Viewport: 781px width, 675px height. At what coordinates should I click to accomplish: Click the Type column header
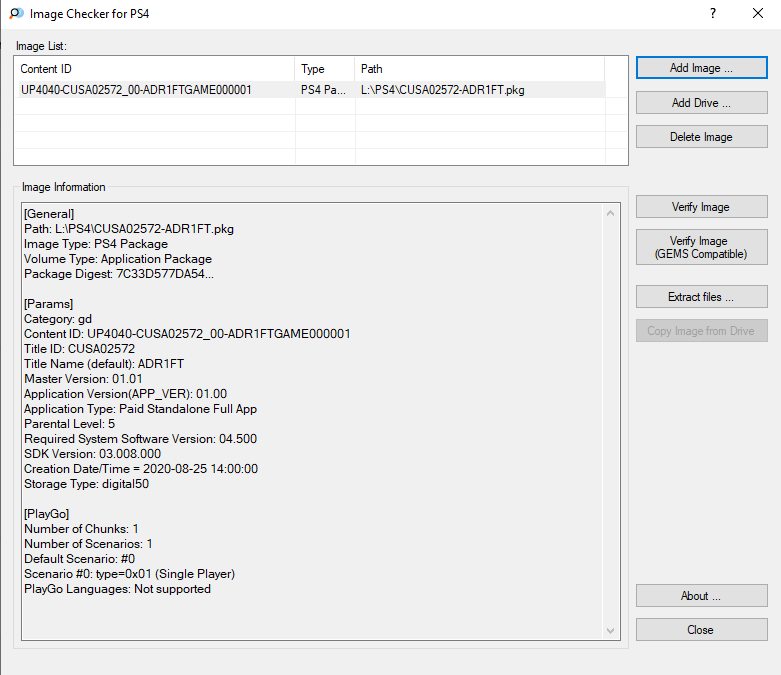(x=325, y=69)
